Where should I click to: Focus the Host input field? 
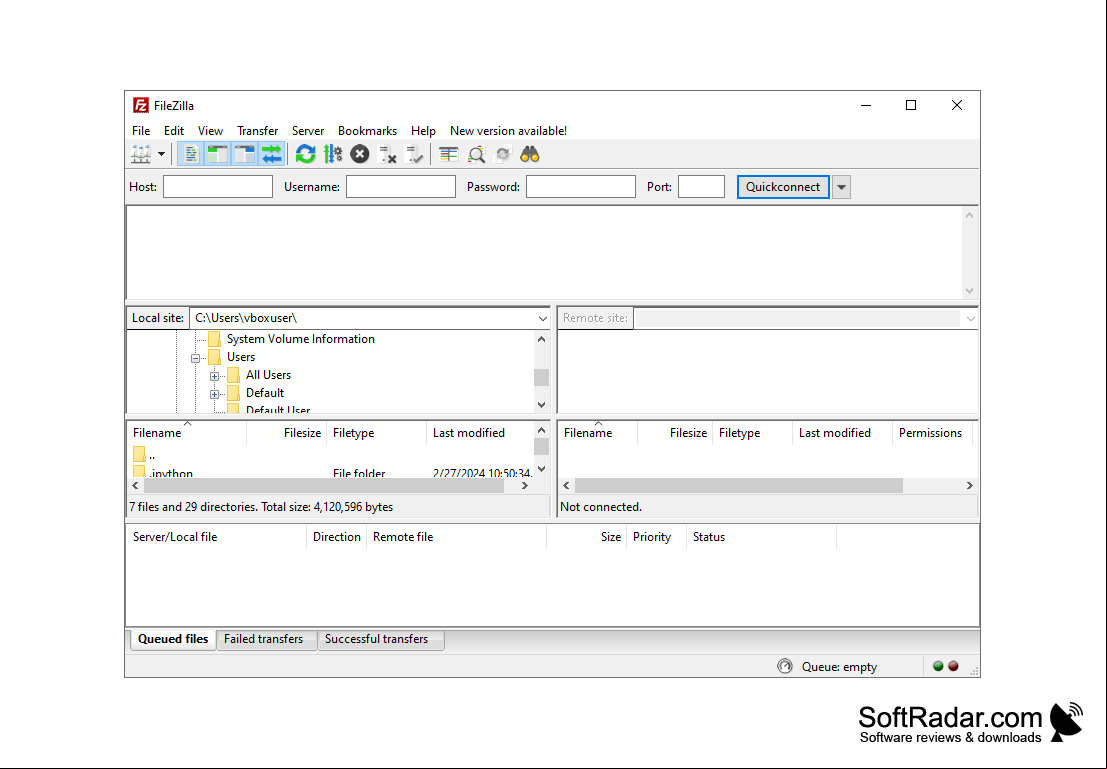[x=218, y=187]
